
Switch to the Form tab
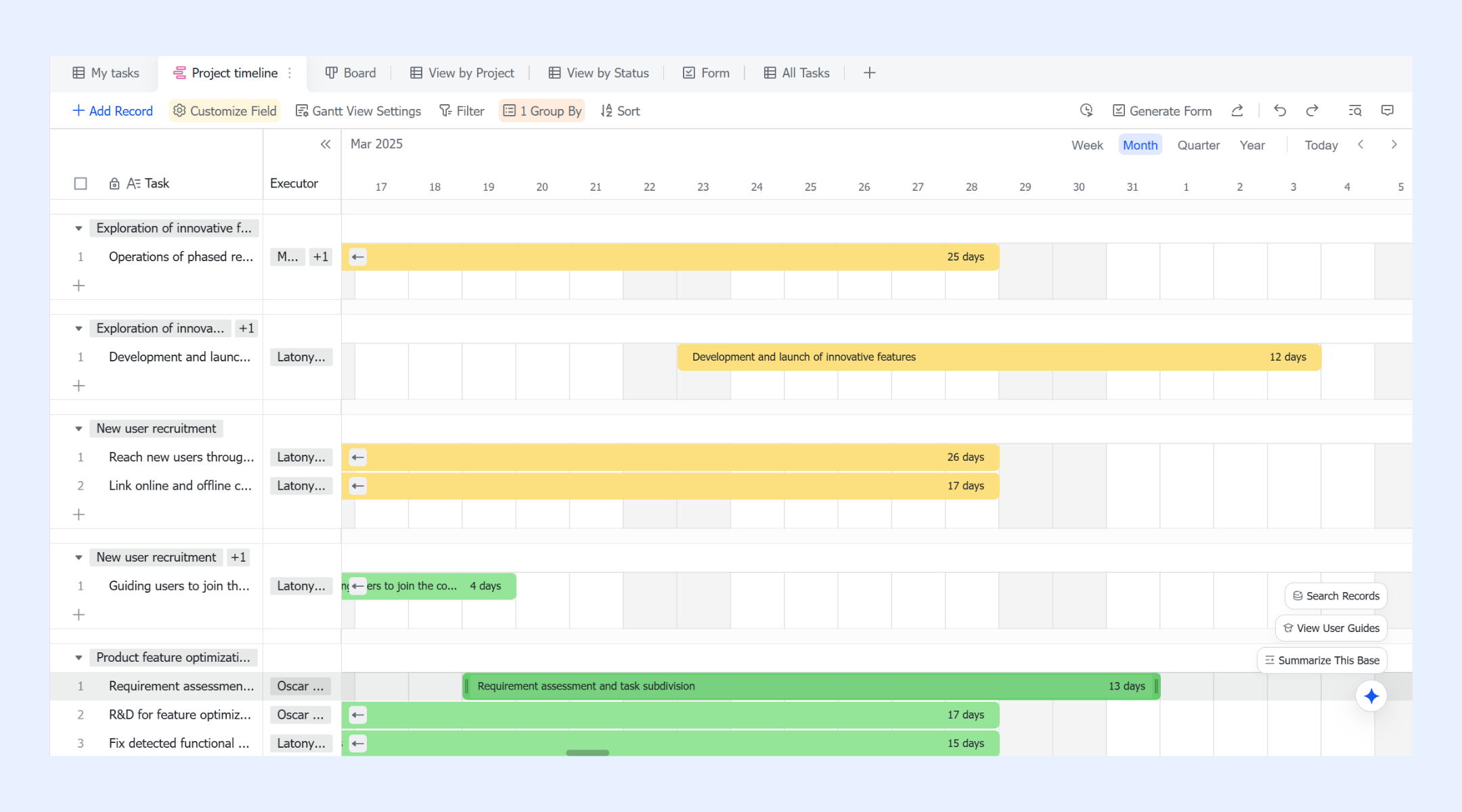coord(706,73)
